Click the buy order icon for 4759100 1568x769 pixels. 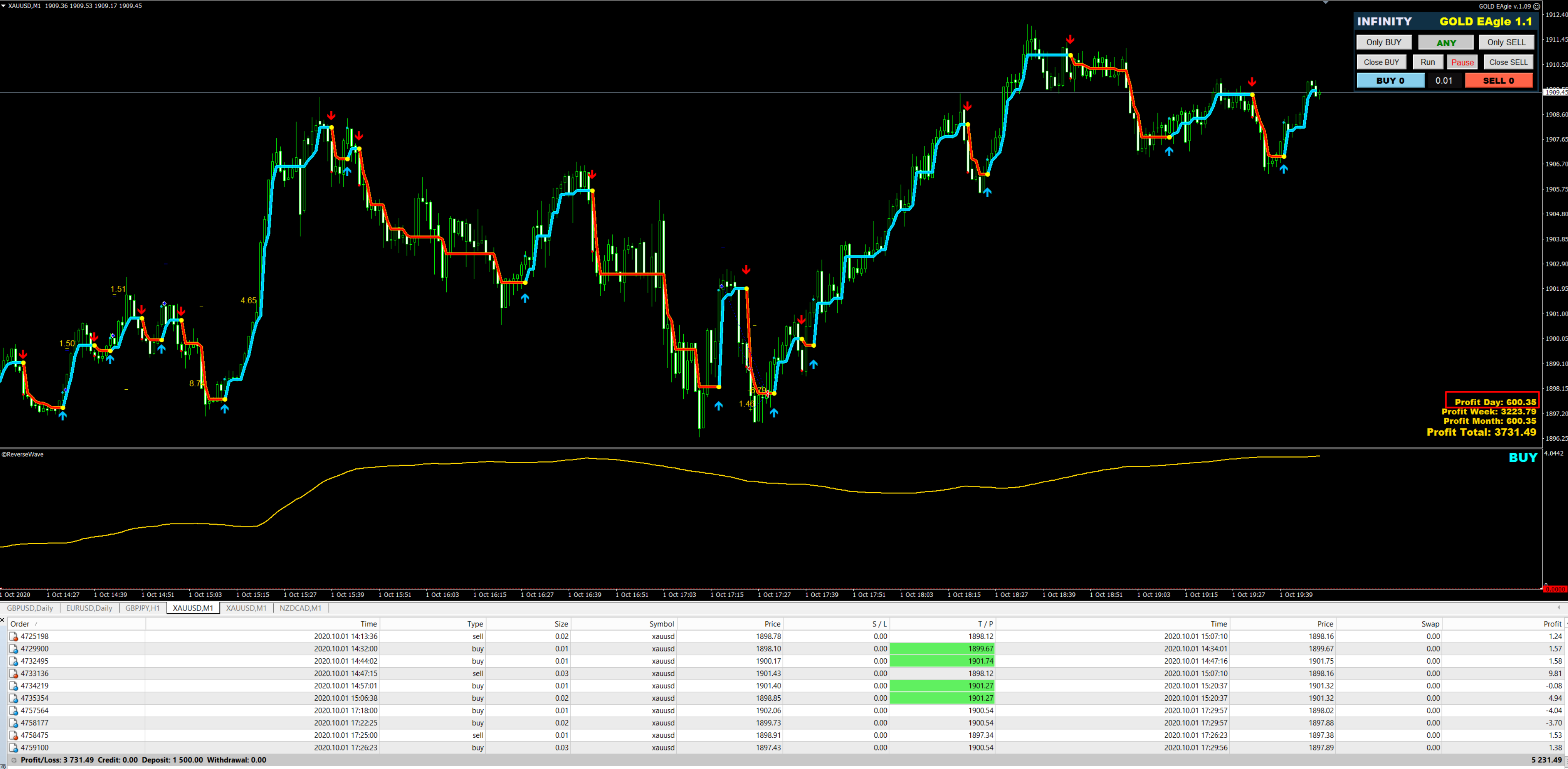point(14,748)
